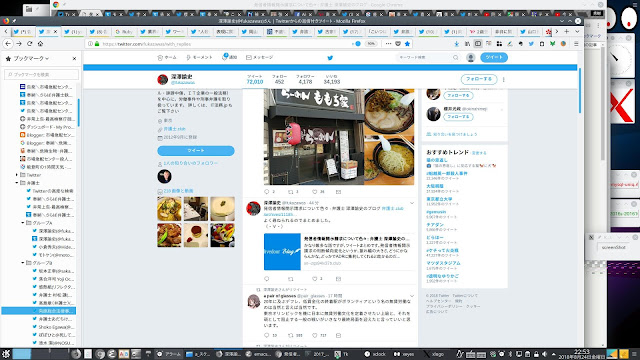
Task: Click the Twitter bird logo in navigation
Action: click(x=330, y=58)
